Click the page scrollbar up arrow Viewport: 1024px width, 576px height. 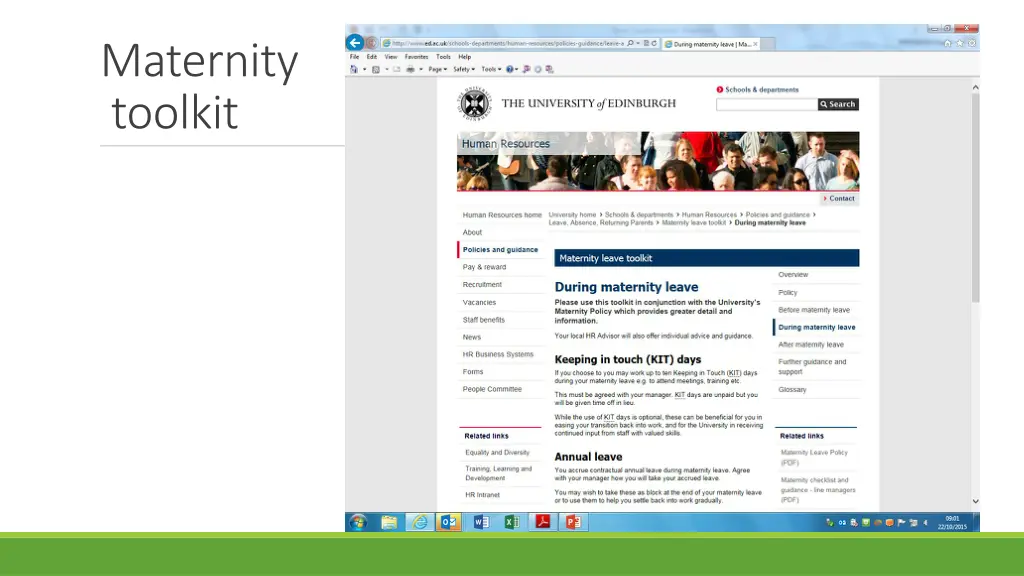pyautogui.click(x=975, y=87)
